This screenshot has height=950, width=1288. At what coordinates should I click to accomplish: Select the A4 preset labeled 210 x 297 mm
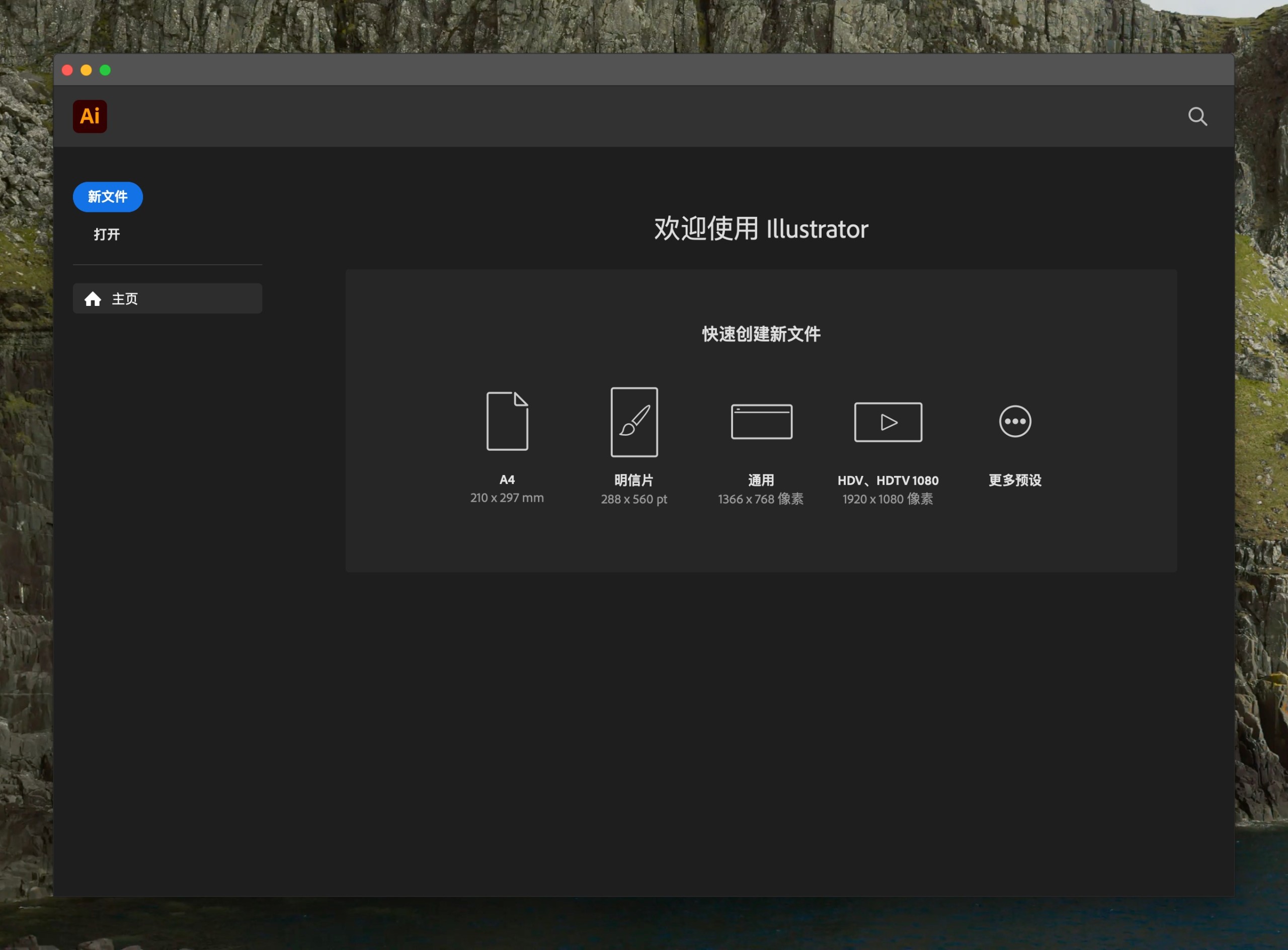pos(508,498)
